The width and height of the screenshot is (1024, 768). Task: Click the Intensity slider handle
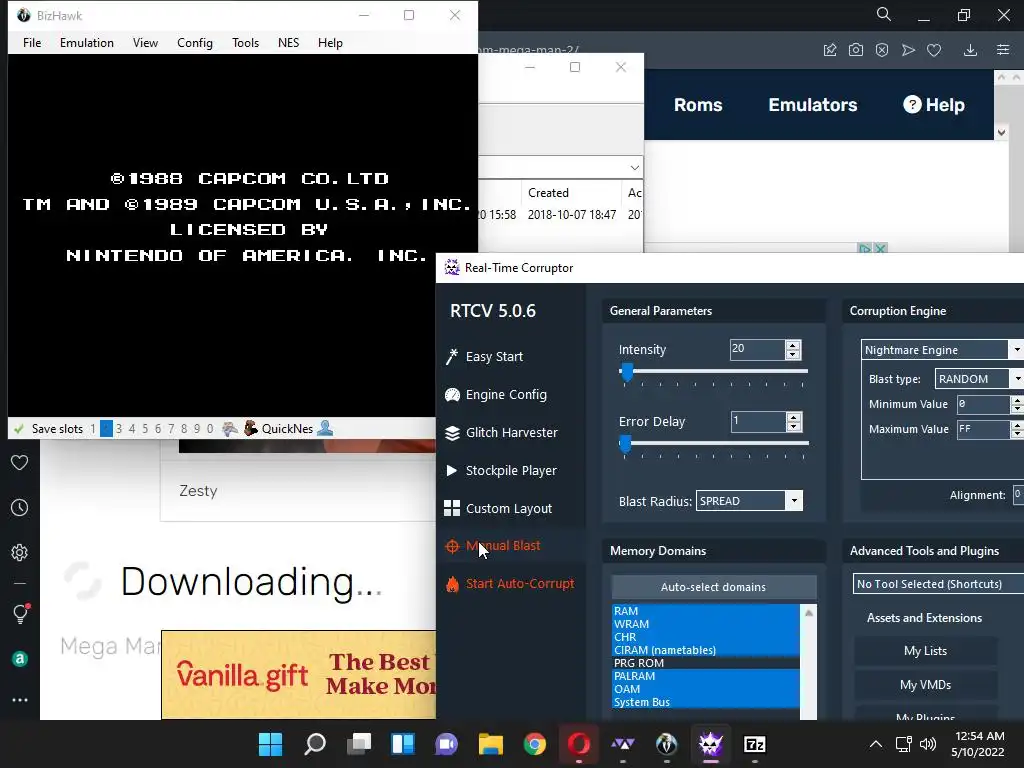click(627, 372)
